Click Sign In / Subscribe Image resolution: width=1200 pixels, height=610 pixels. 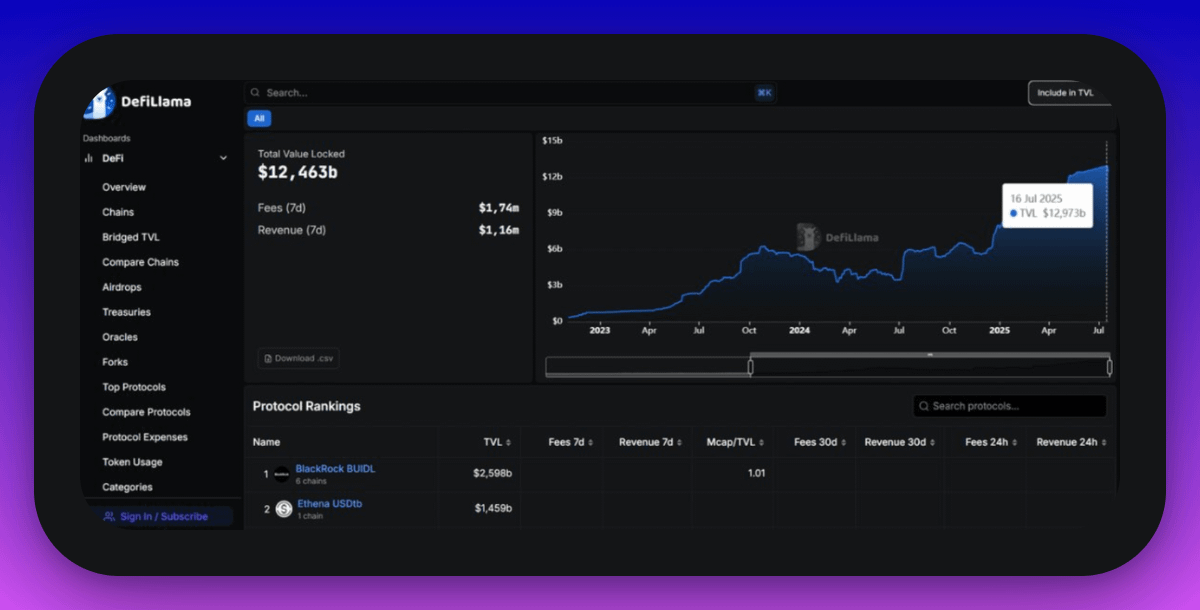click(x=164, y=517)
